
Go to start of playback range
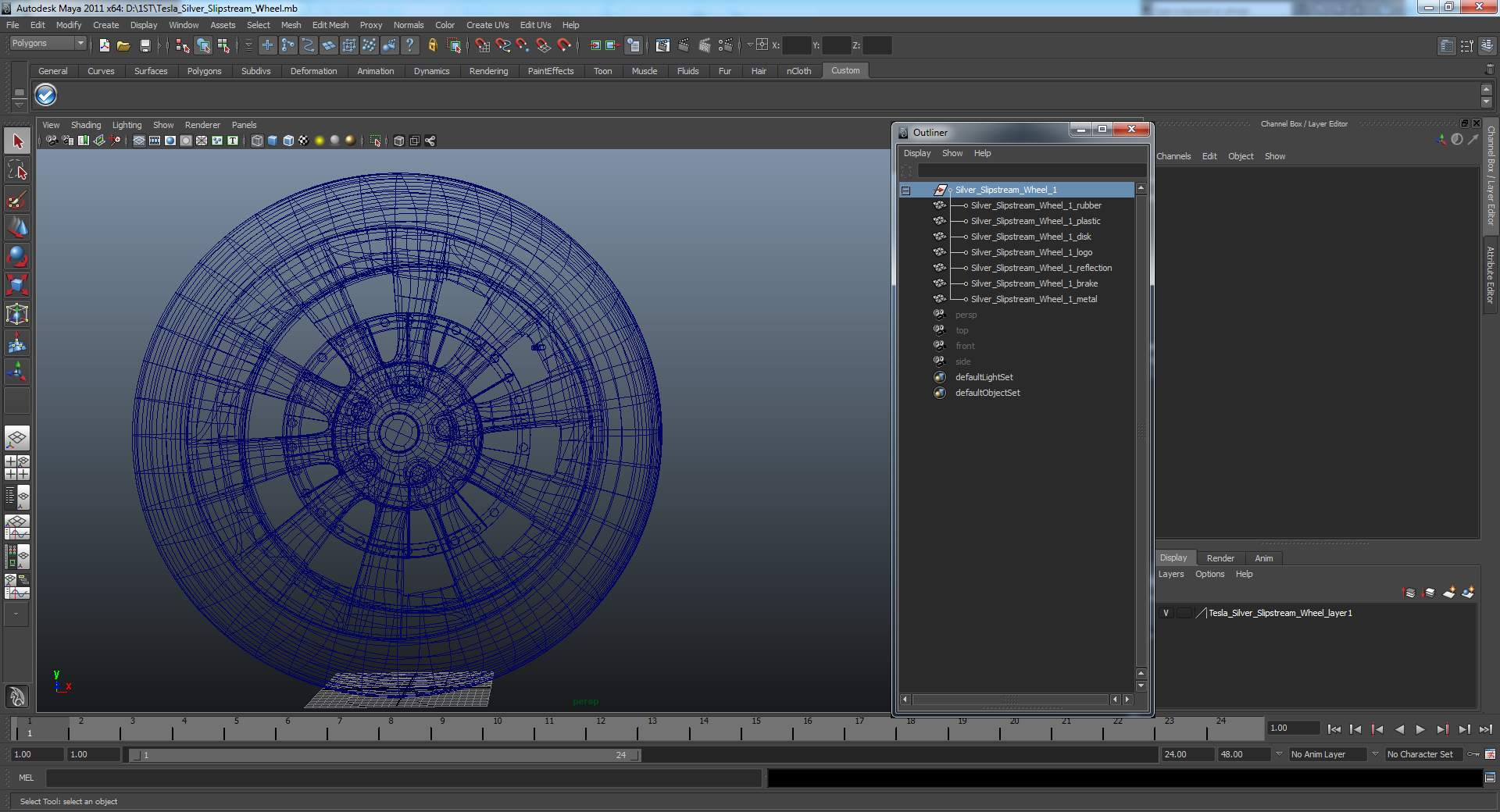click(x=1334, y=729)
